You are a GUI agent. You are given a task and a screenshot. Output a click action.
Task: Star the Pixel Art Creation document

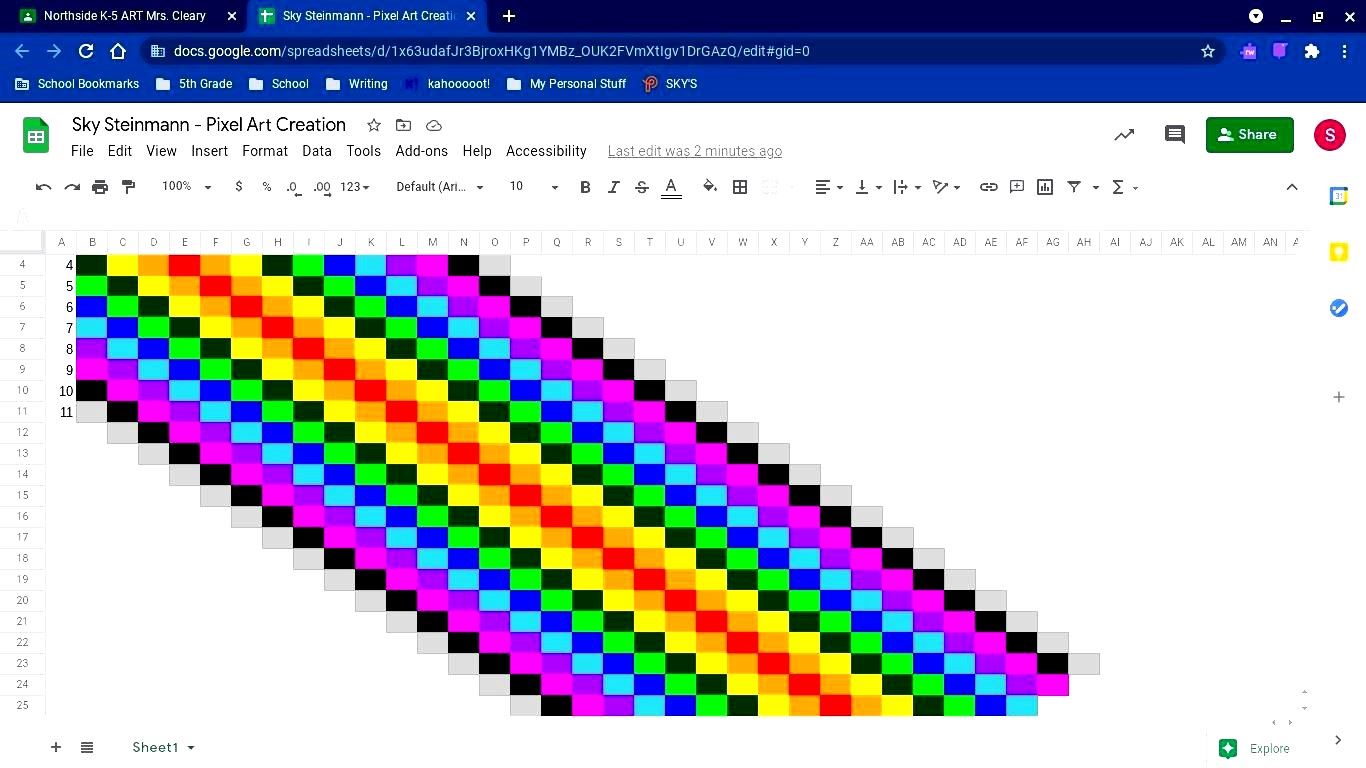(374, 125)
